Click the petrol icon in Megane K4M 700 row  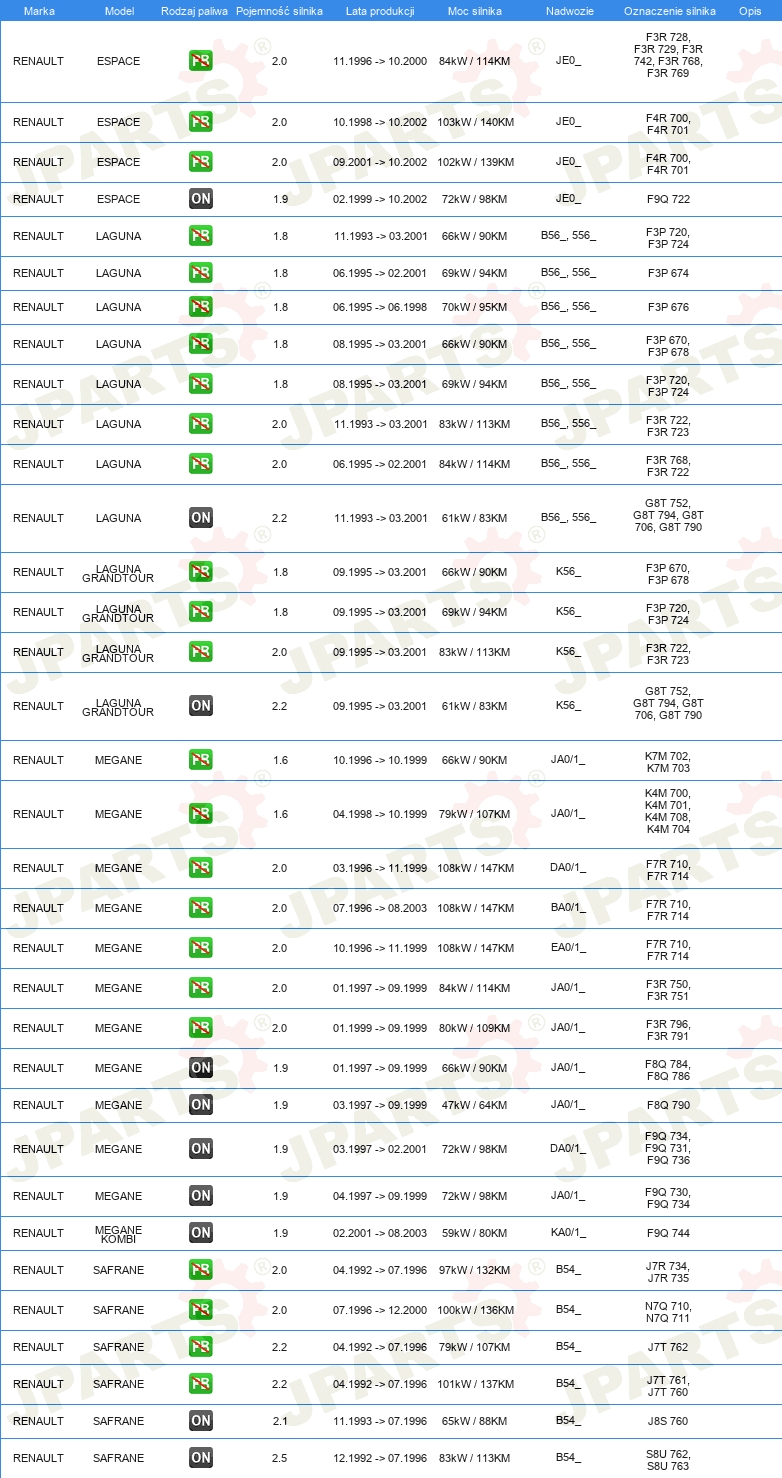tap(201, 814)
